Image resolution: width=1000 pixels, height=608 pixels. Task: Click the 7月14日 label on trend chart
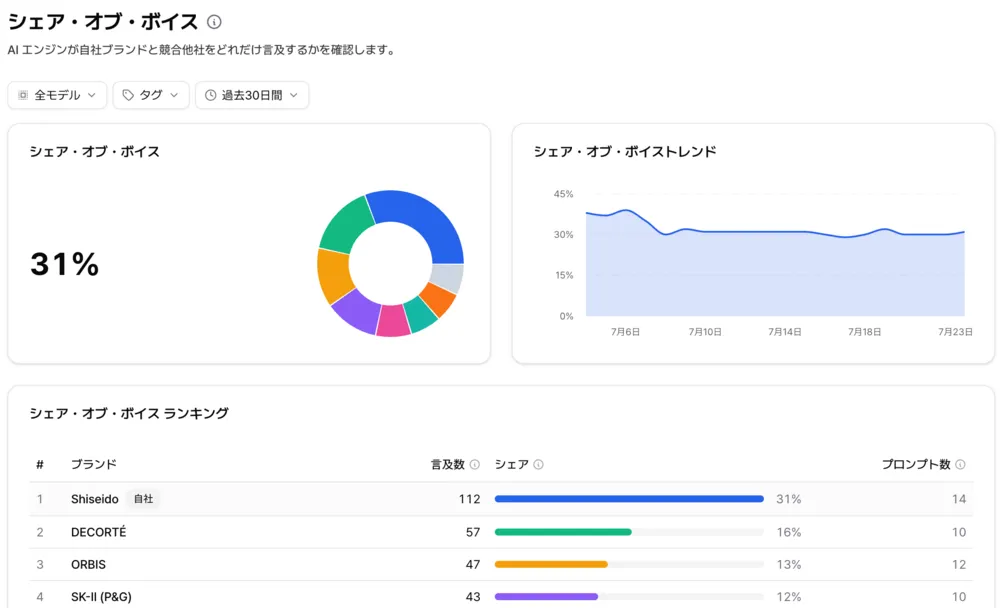pos(784,332)
